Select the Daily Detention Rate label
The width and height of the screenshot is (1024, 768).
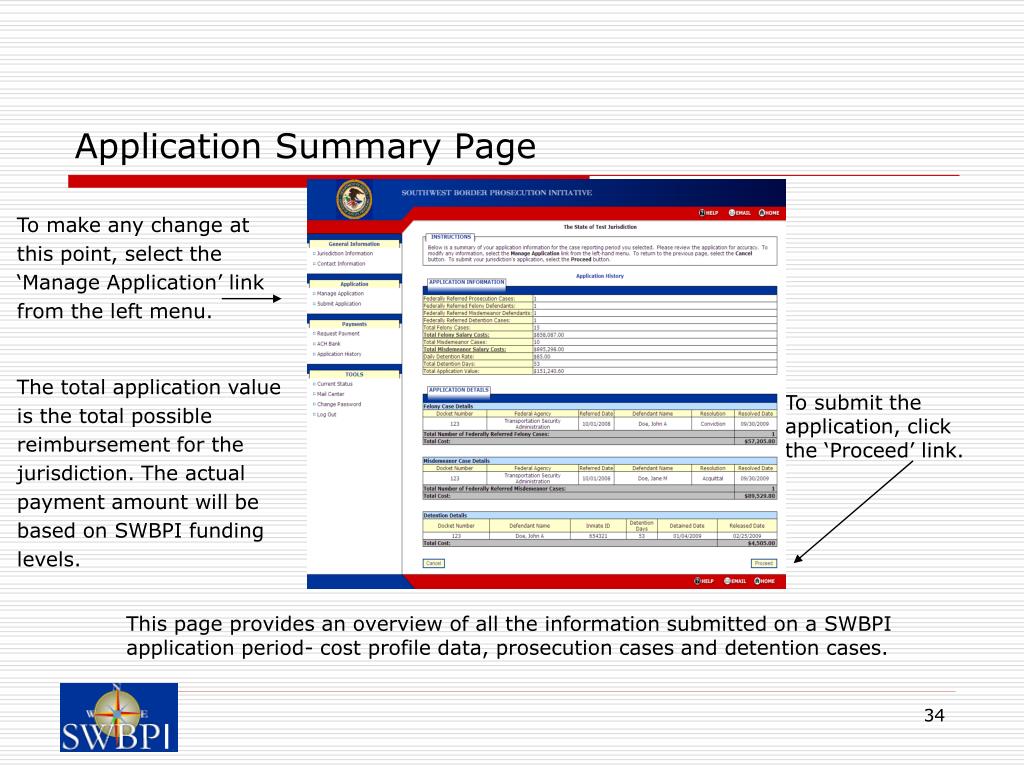point(449,357)
